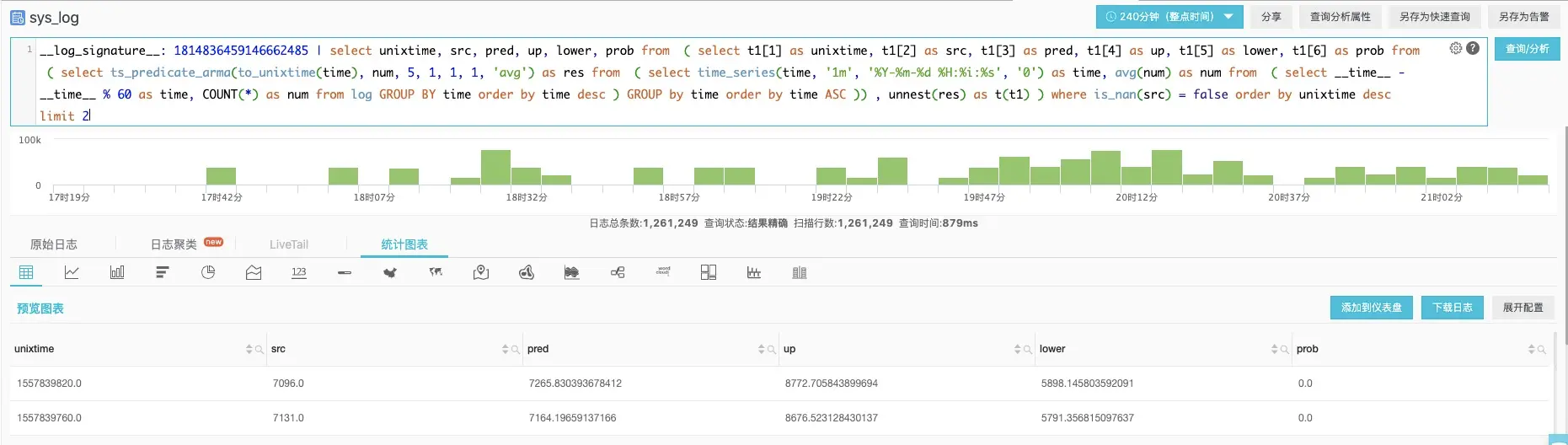1568x445 pixels.
Task: Sort the up column
Action: click(x=1018, y=349)
